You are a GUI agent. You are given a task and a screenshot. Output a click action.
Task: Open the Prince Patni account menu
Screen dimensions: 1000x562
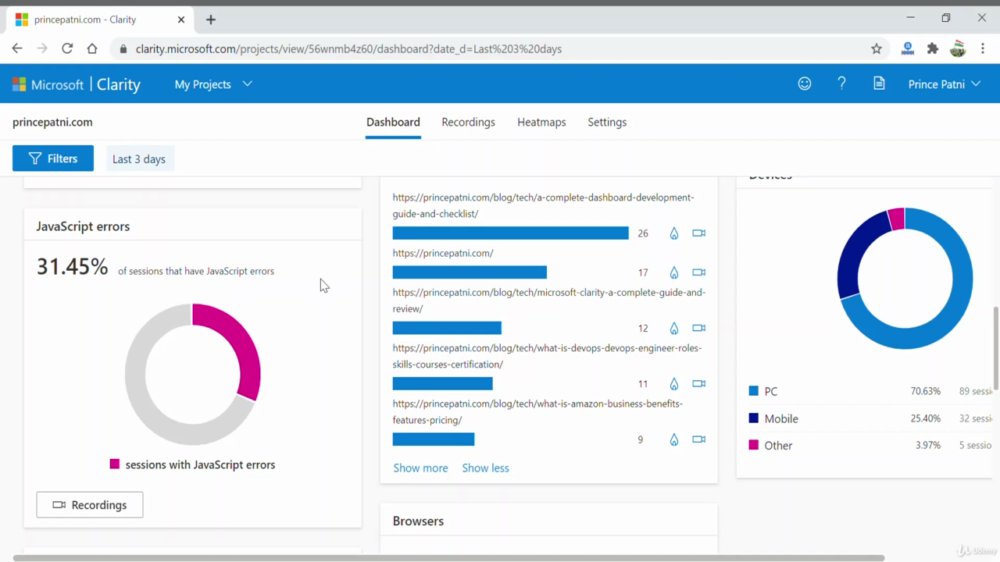coord(944,84)
